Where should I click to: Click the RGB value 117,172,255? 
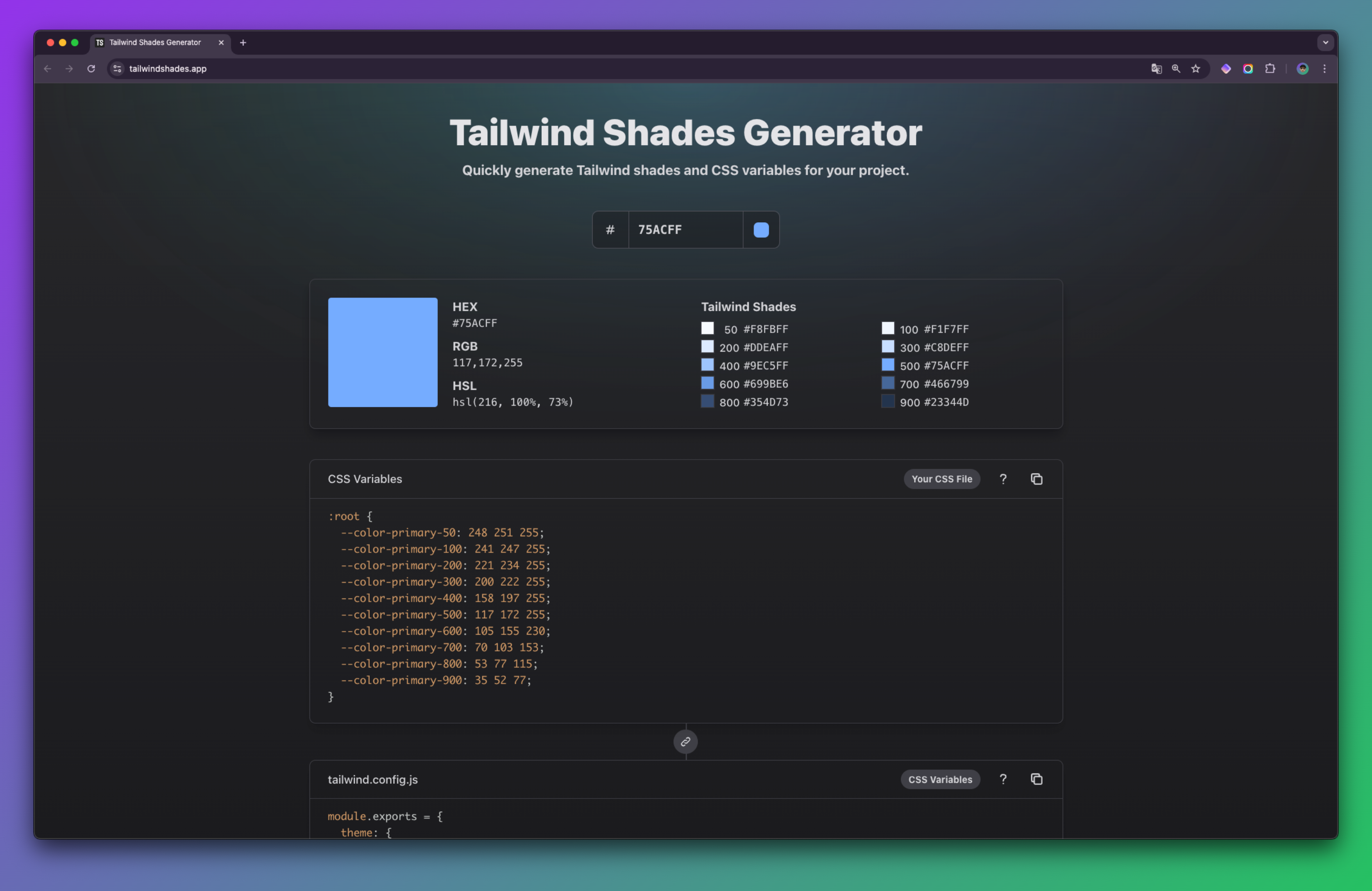coord(487,362)
